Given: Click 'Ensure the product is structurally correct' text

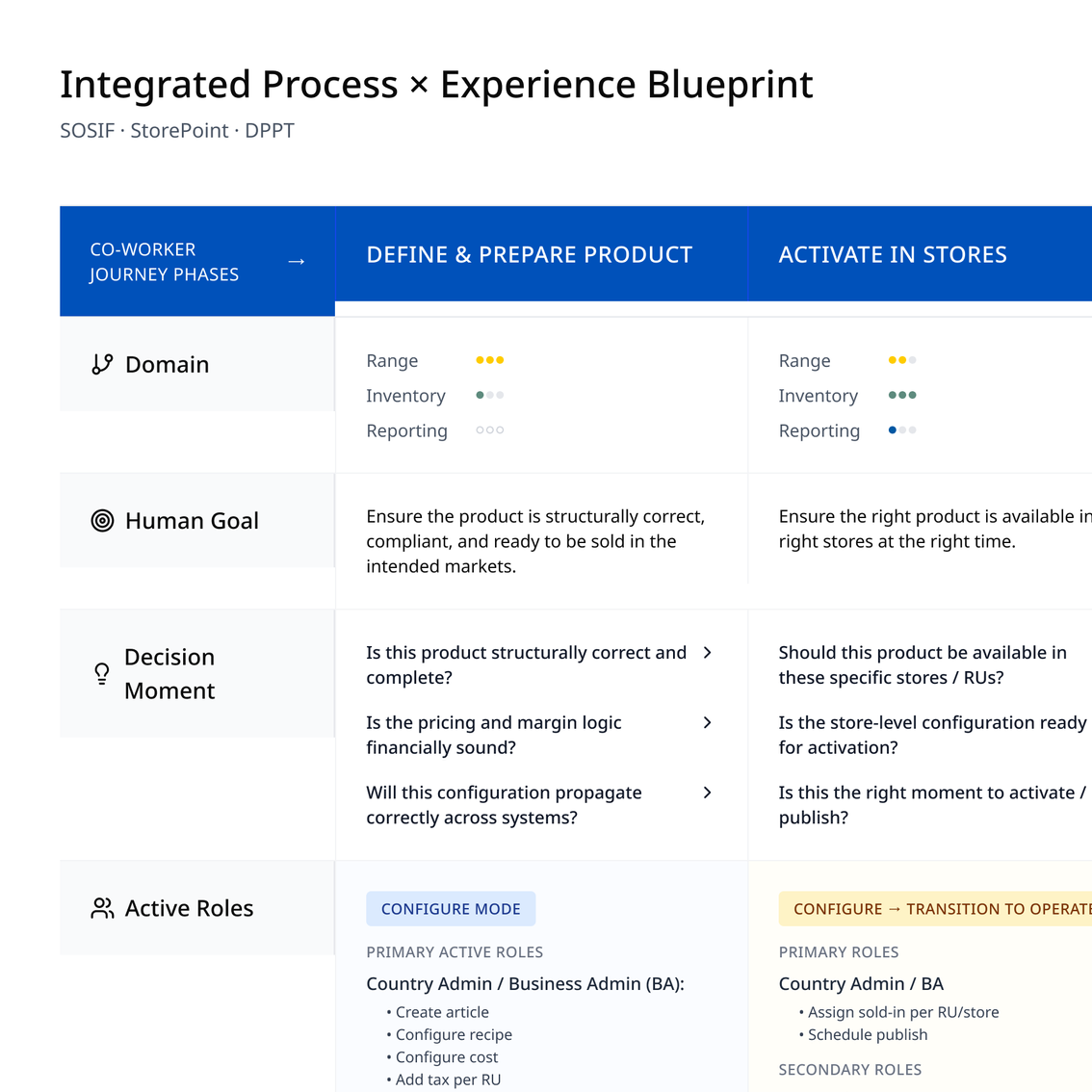Looking at the screenshot, I should coord(535,541).
